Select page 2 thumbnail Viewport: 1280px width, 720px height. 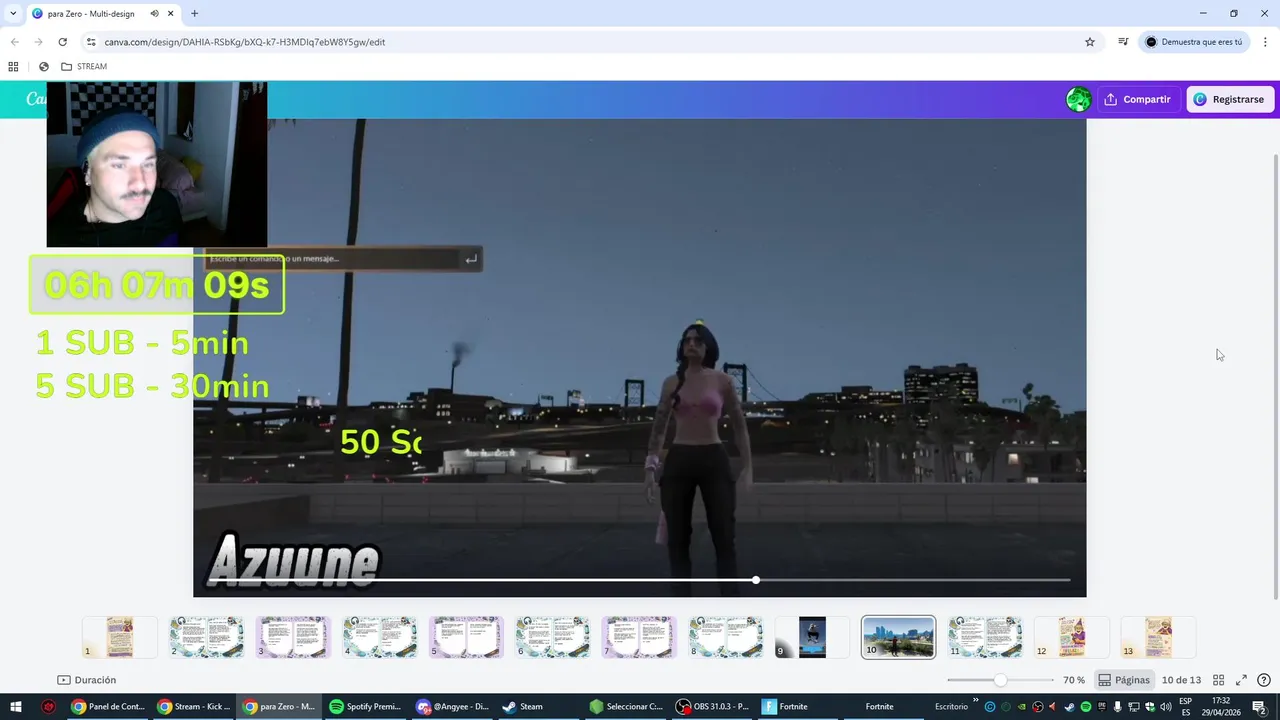[206, 637]
